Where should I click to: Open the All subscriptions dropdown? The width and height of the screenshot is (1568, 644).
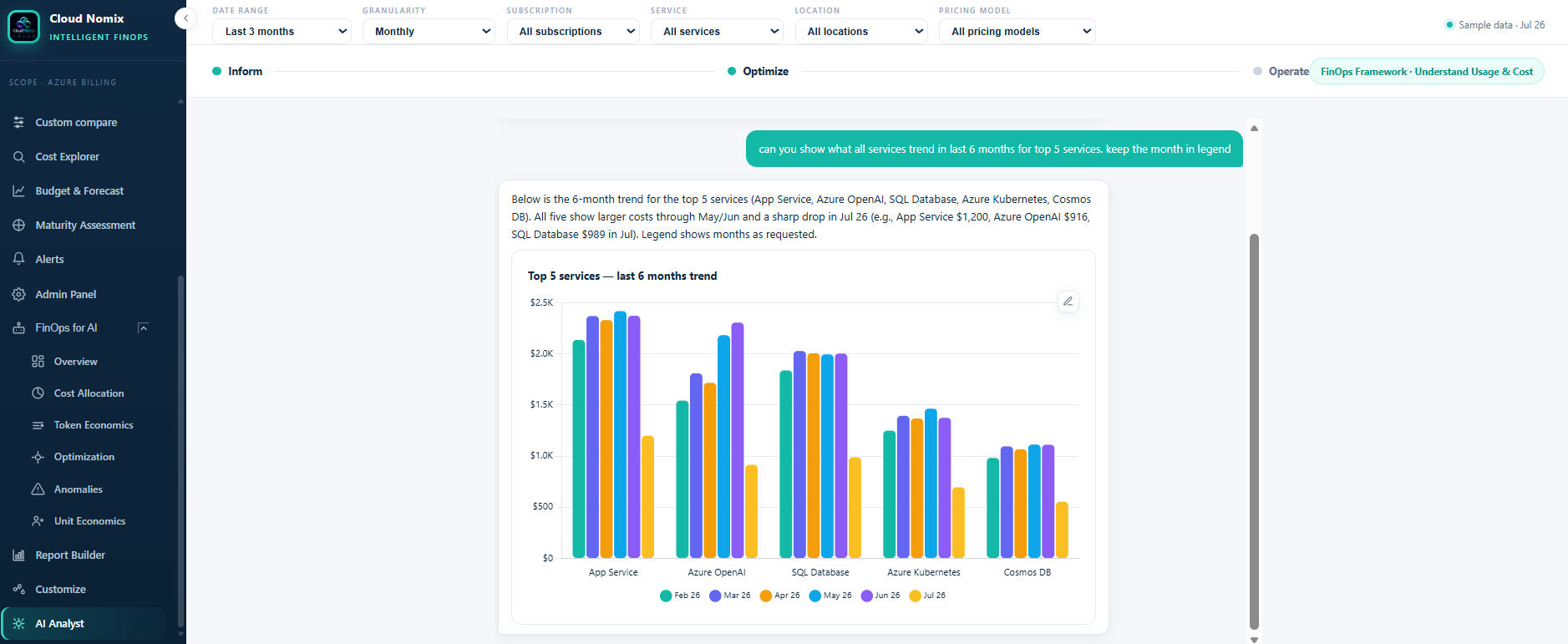click(573, 31)
